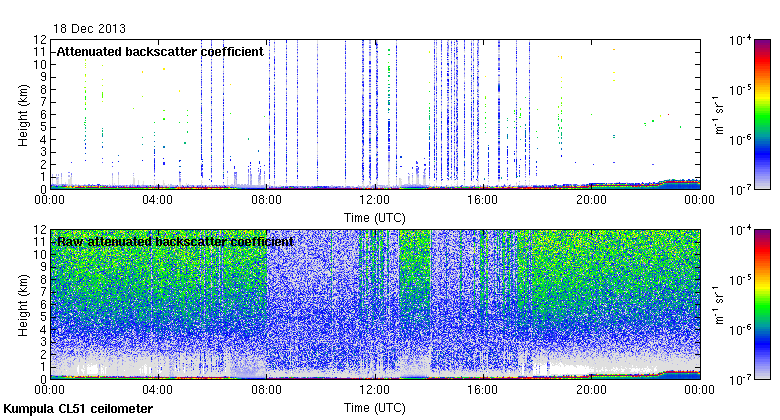Click the "Time (UTC)" label under upper plot
The image size is (780, 420).
click(374, 216)
